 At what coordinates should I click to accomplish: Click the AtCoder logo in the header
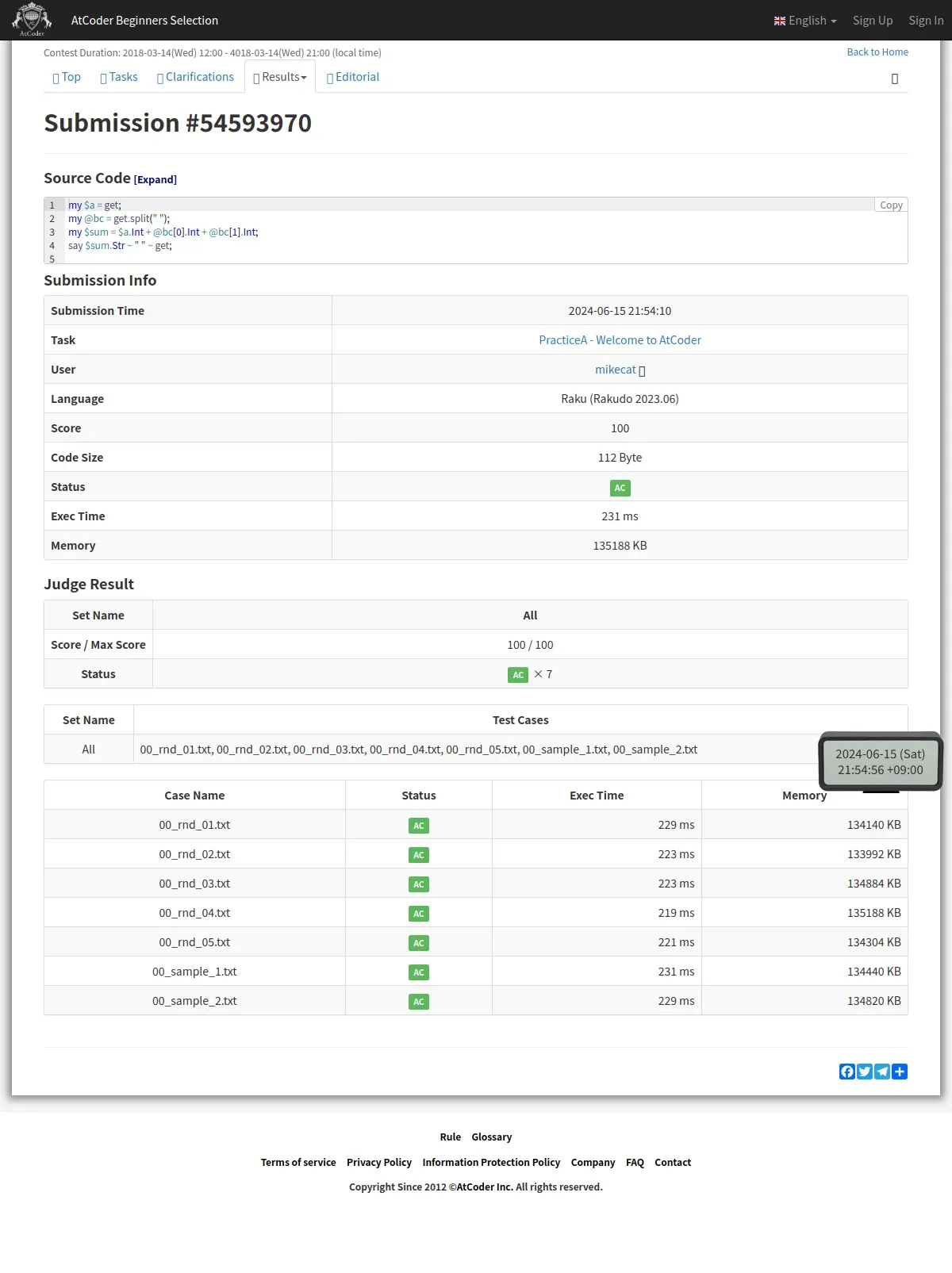pos(32,20)
